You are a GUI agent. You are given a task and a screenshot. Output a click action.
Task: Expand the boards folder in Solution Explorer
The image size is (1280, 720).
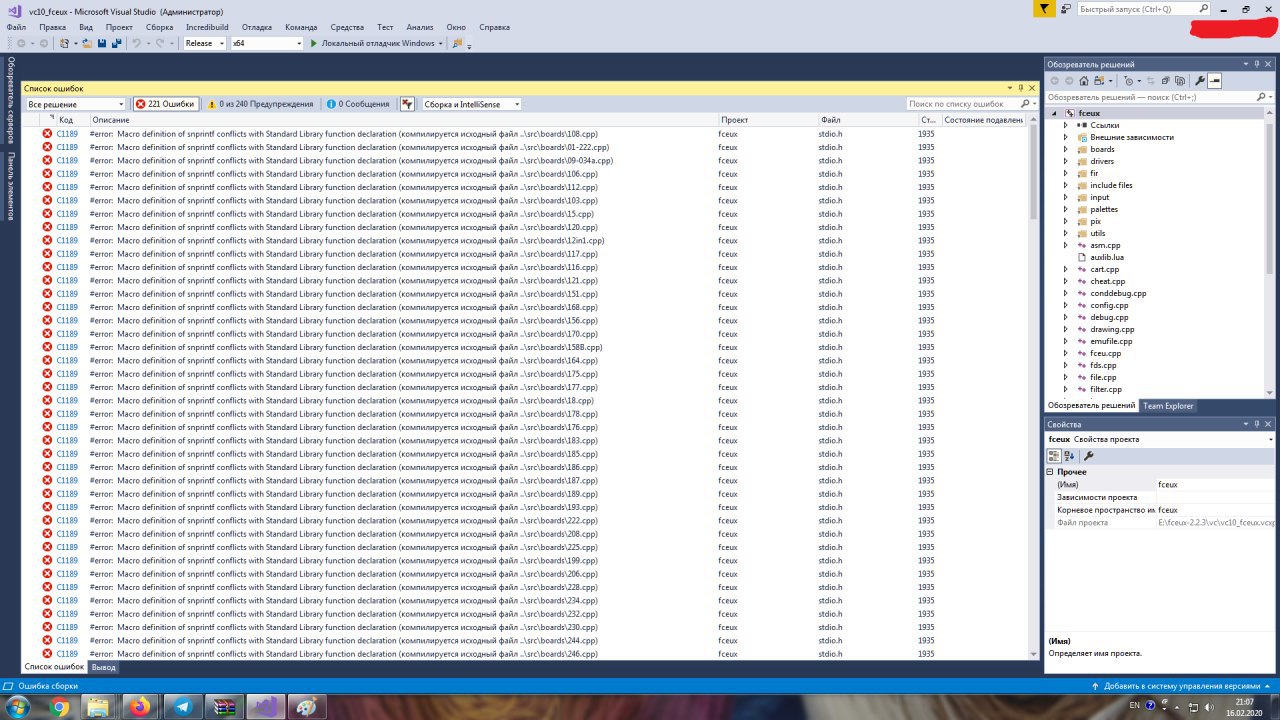click(1066, 149)
